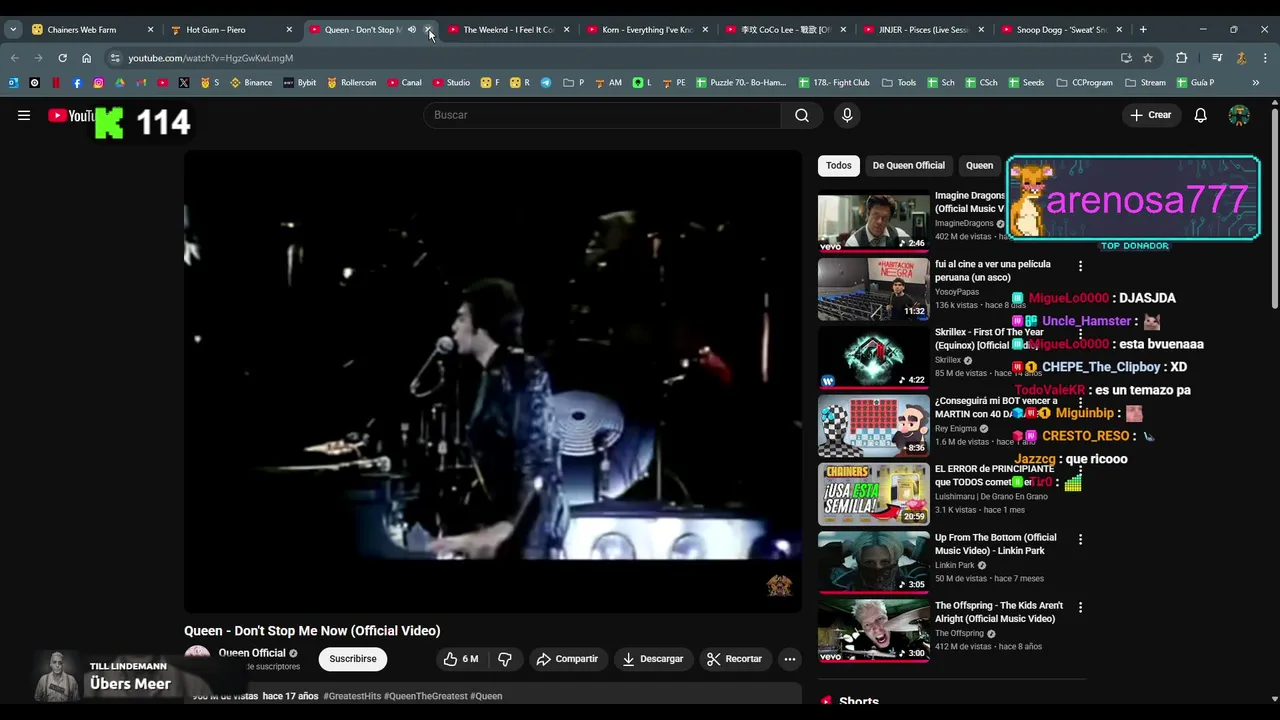Open the Rollercoin bookmark

coord(351,83)
